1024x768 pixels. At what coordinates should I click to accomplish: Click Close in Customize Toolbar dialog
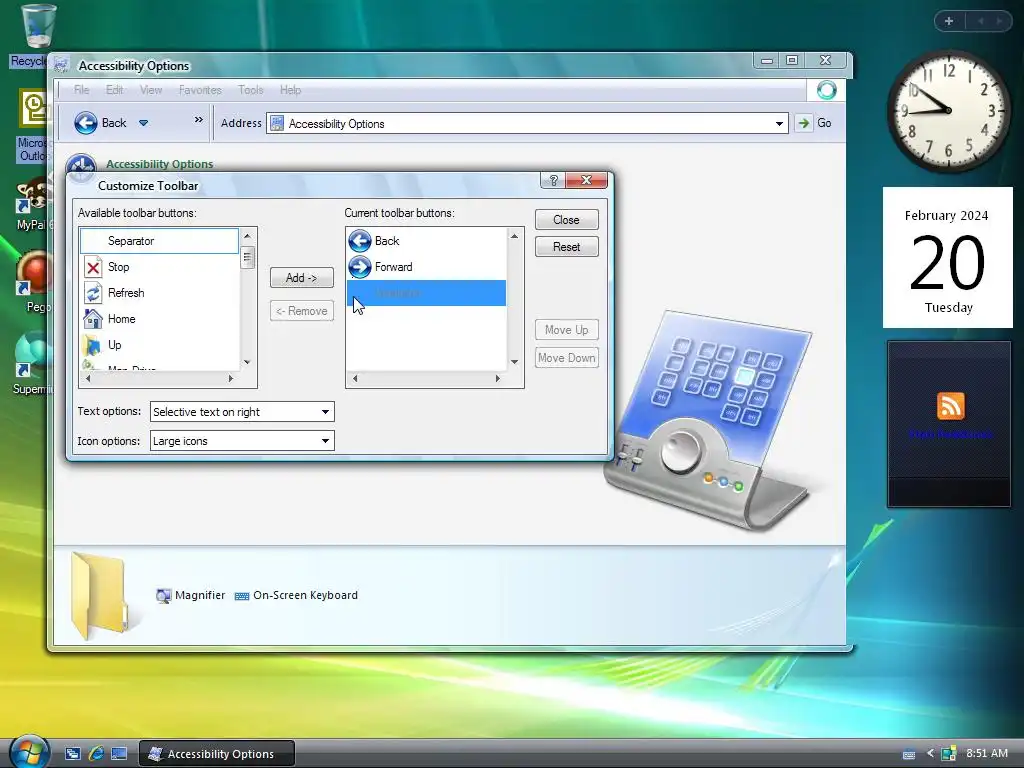coord(566,219)
